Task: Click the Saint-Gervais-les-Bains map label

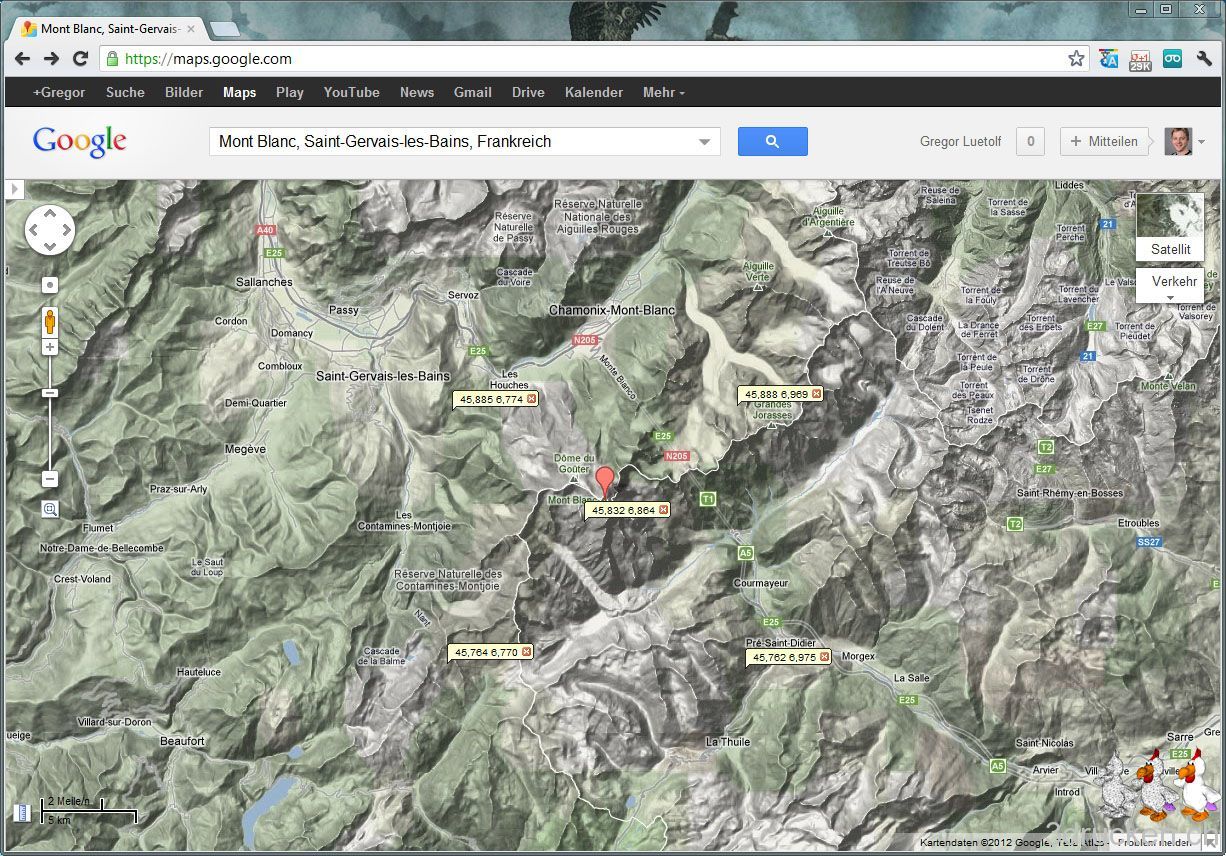Action: point(383,376)
